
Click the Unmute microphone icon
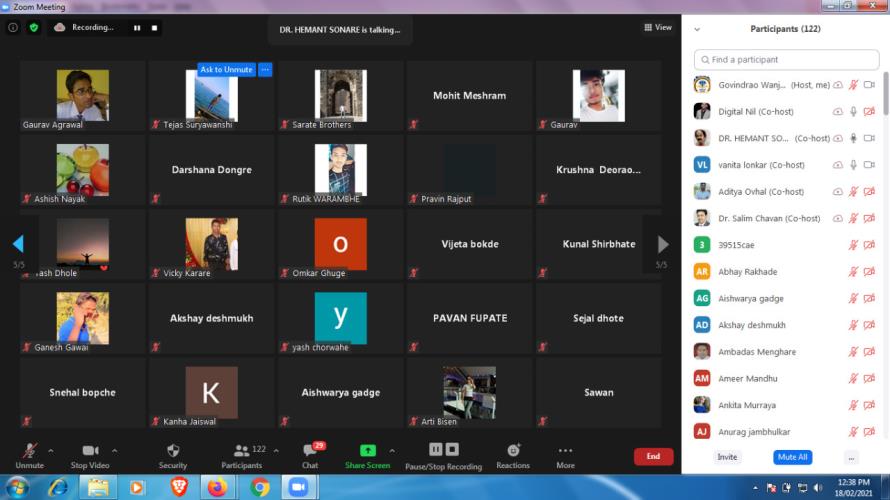click(x=30, y=450)
